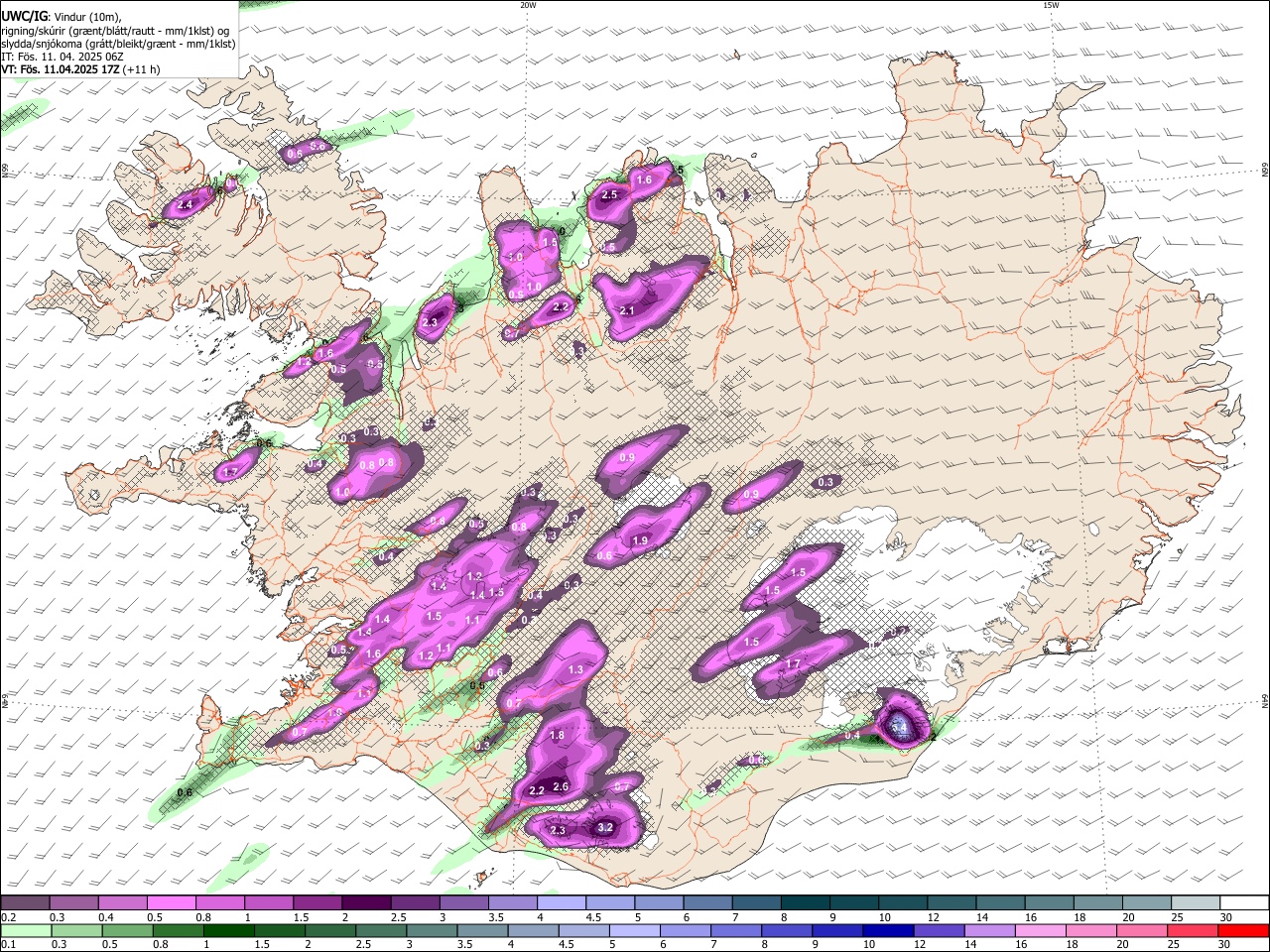Click the '3.2' value near the south coast
Viewport: 1270px width, 952px height.
coord(606,827)
